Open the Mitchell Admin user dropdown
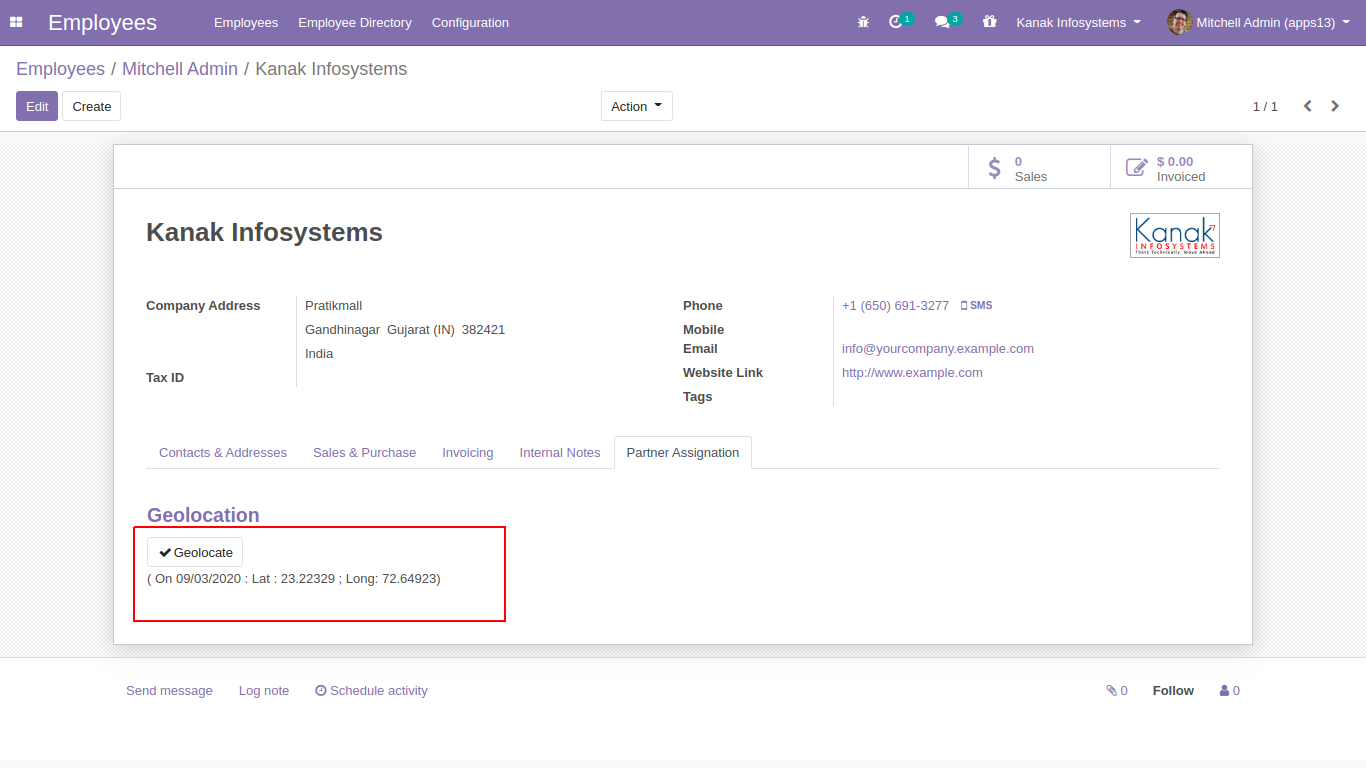 1259,22
